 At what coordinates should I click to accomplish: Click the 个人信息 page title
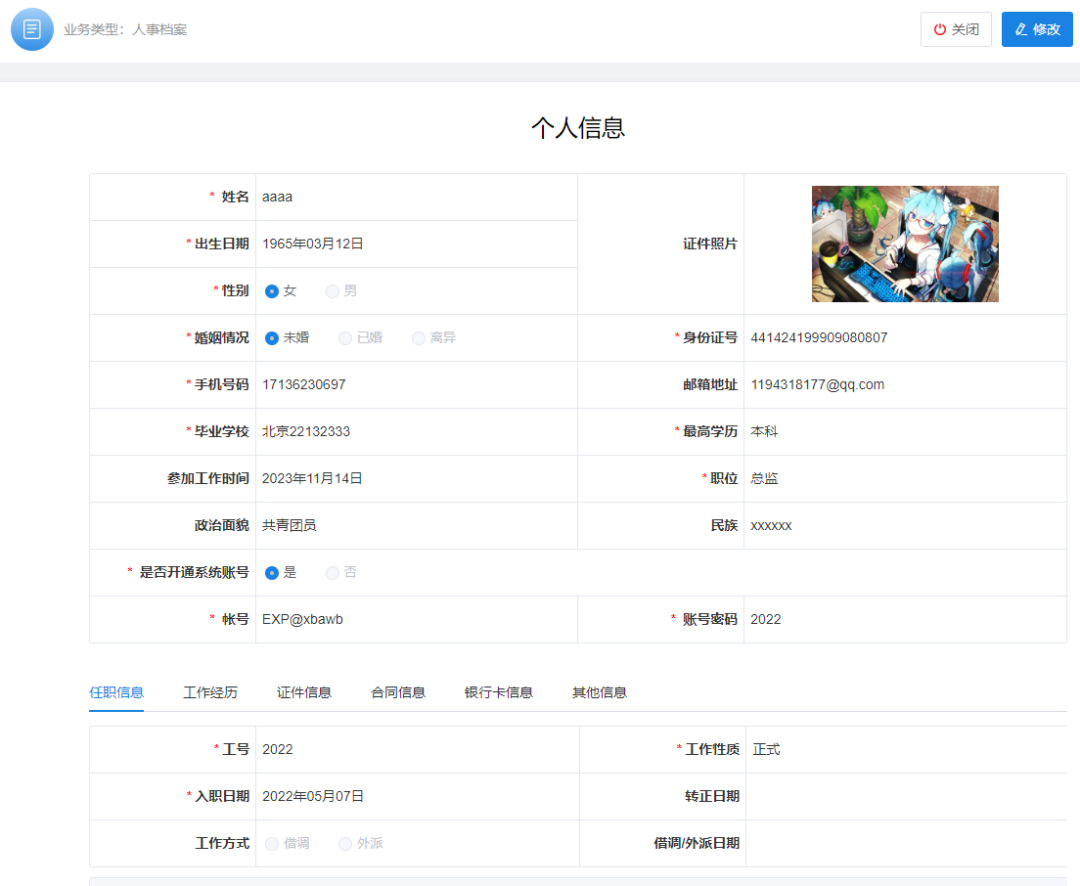[x=578, y=127]
